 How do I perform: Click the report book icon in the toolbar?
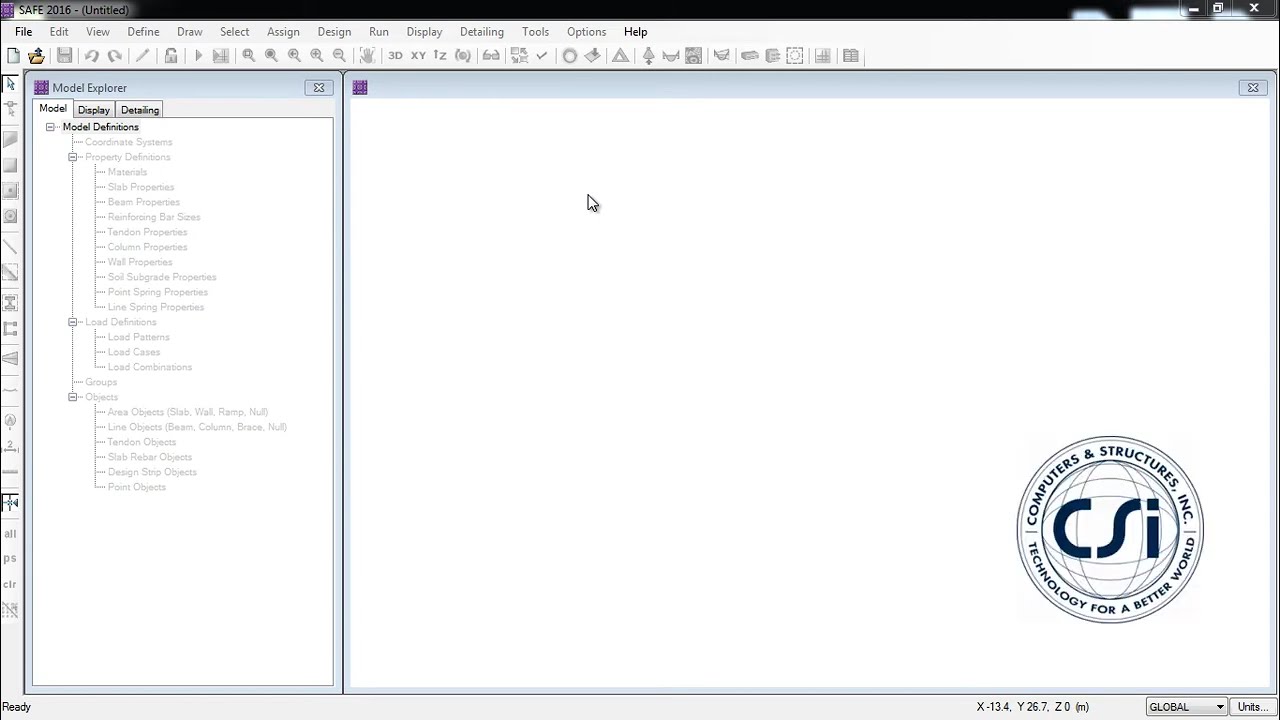tap(851, 56)
